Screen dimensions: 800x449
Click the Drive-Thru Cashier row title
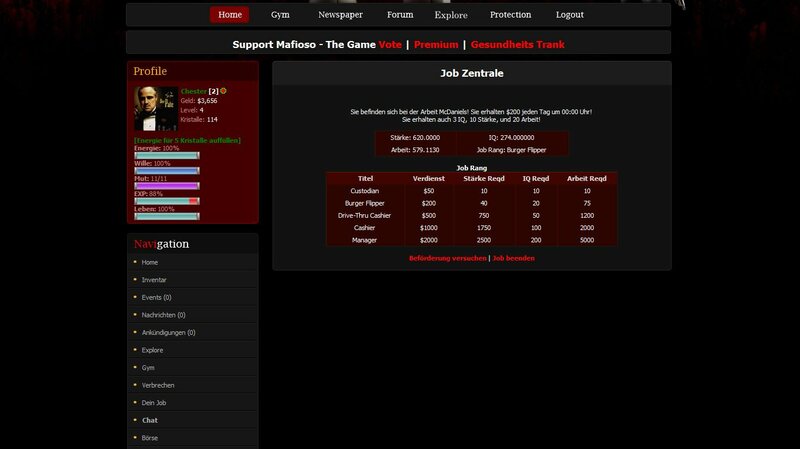pyautogui.click(x=364, y=215)
